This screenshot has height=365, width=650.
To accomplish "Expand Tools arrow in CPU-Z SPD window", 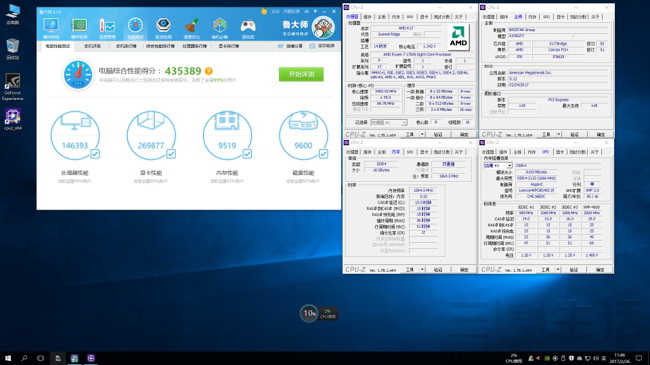I will pyautogui.click(x=558, y=270).
